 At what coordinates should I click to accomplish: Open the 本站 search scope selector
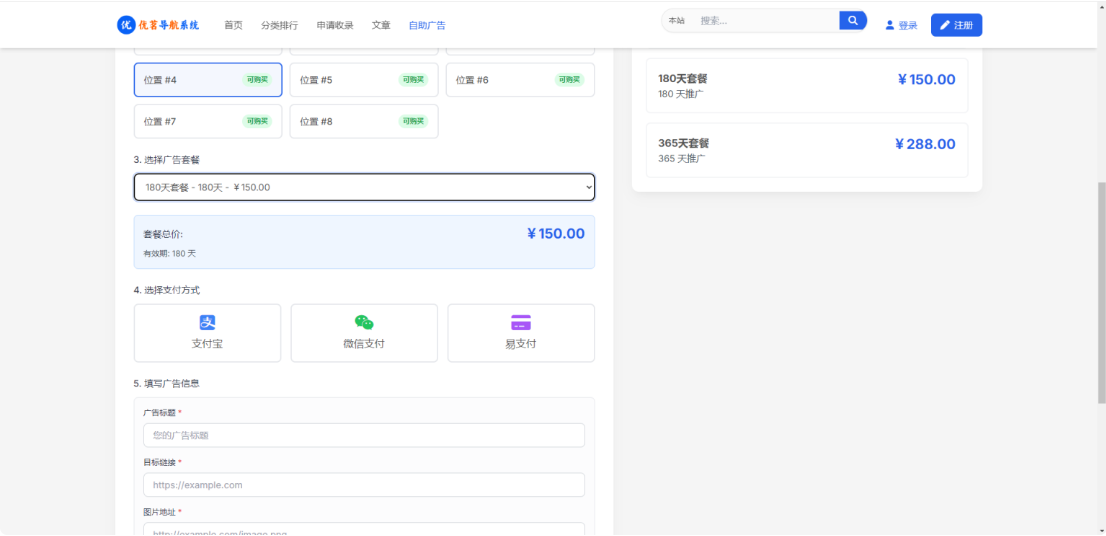pyautogui.click(x=676, y=20)
